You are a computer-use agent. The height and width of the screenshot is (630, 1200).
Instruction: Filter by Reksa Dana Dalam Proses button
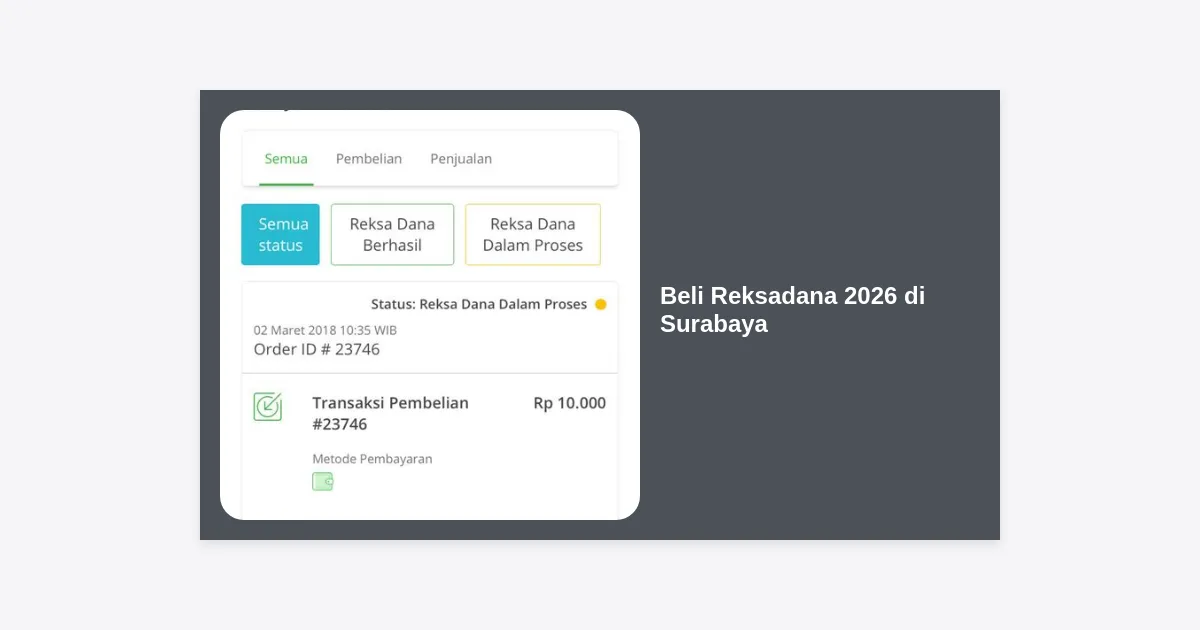click(x=533, y=234)
